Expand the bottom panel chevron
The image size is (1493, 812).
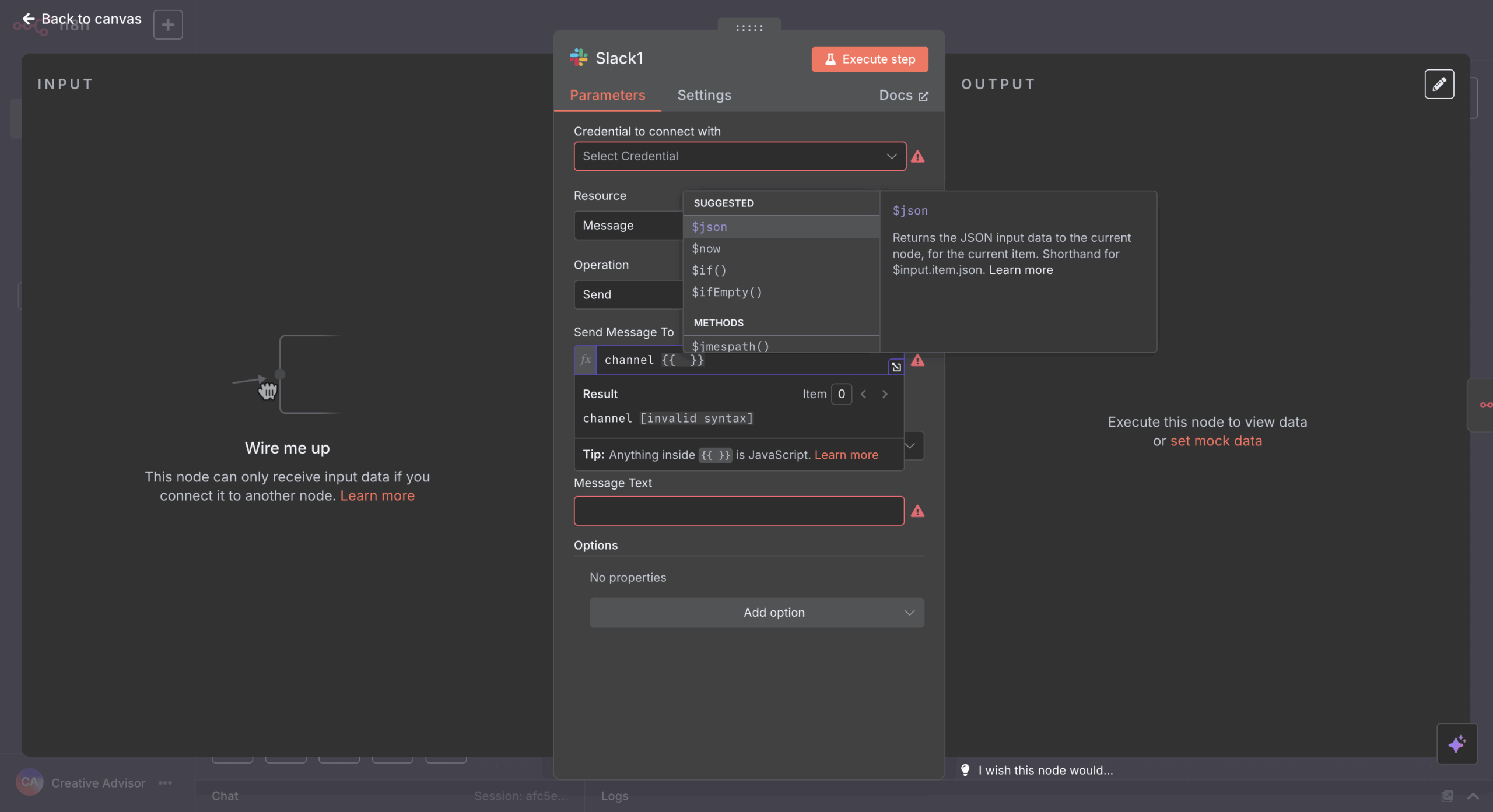1473,796
